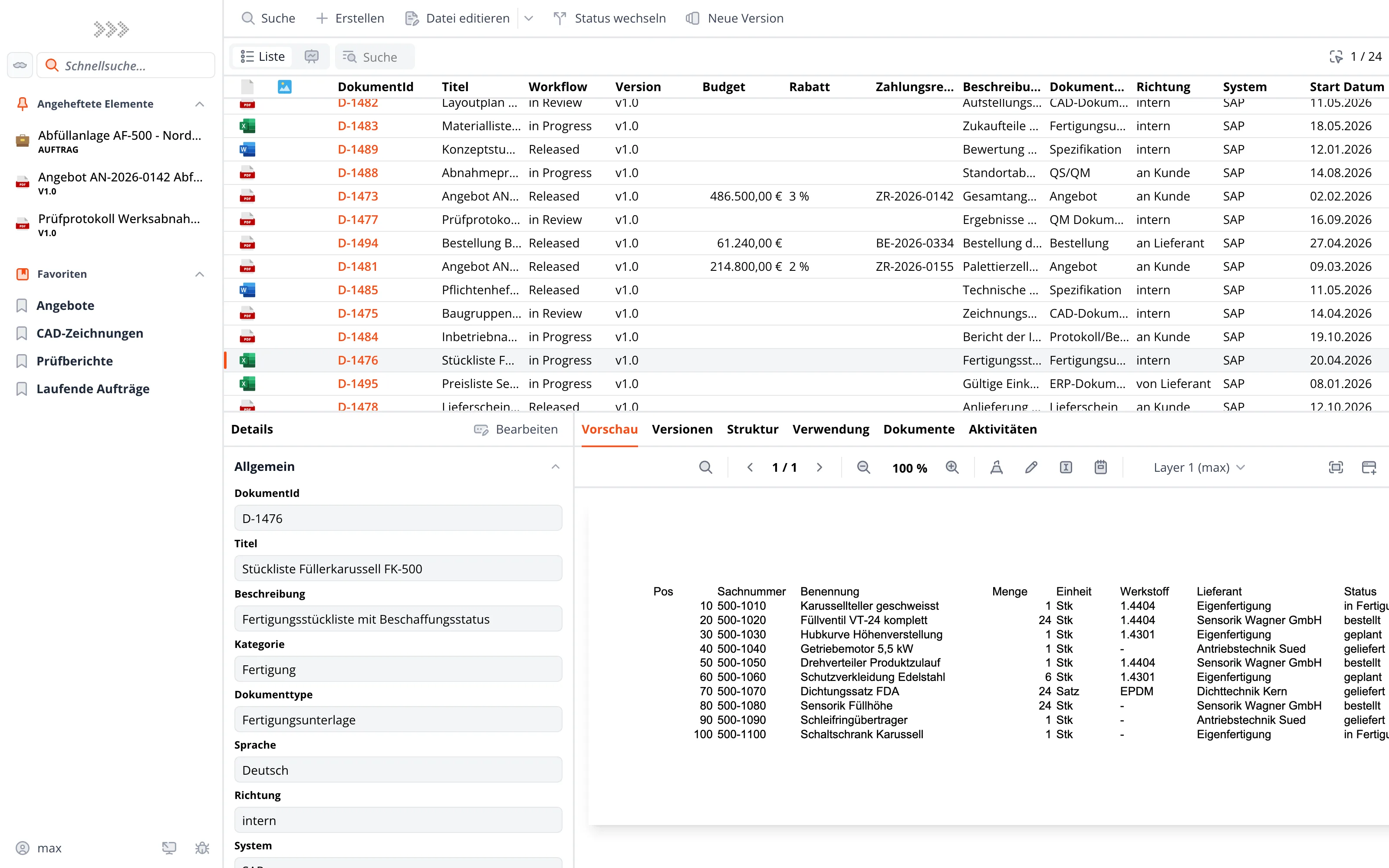The width and height of the screenshot is (1389, 868).
Task: Zoom out the document preview
Action: pos(863,467)
